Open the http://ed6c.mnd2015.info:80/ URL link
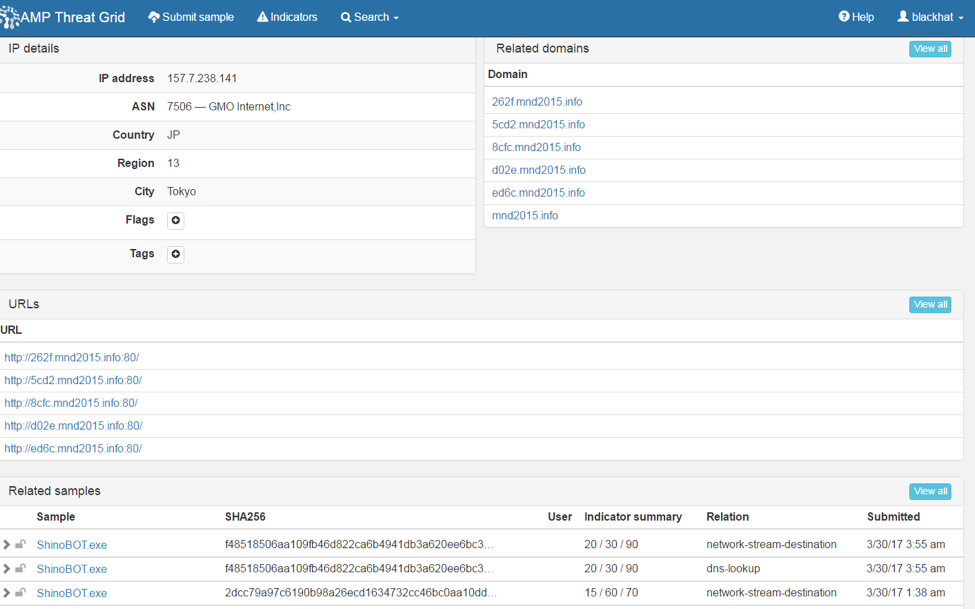The image size is (975, 609). (73, 449)
